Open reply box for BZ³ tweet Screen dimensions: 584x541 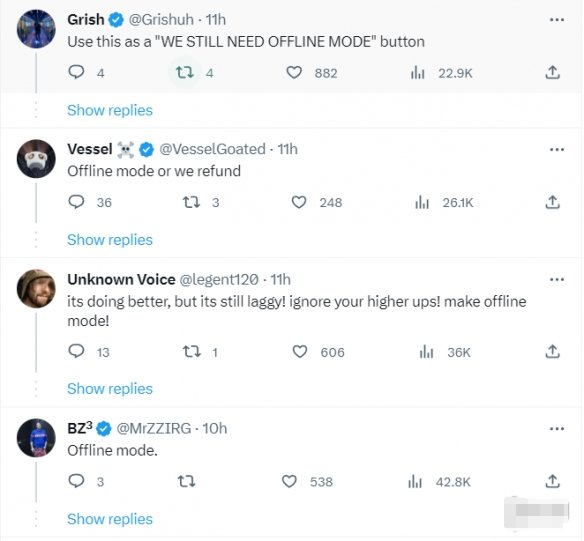pyautogui.click(x=76, y=481)
